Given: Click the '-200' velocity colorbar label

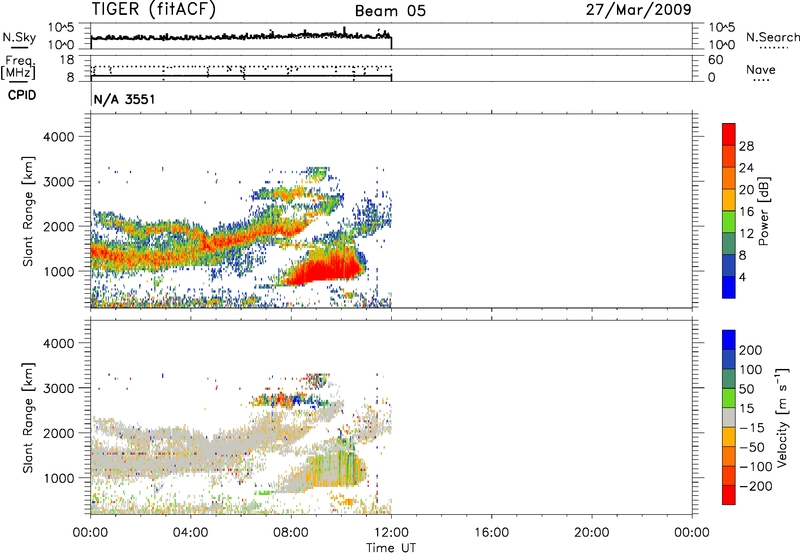Looking at the screenshot, I should (756, 487).
